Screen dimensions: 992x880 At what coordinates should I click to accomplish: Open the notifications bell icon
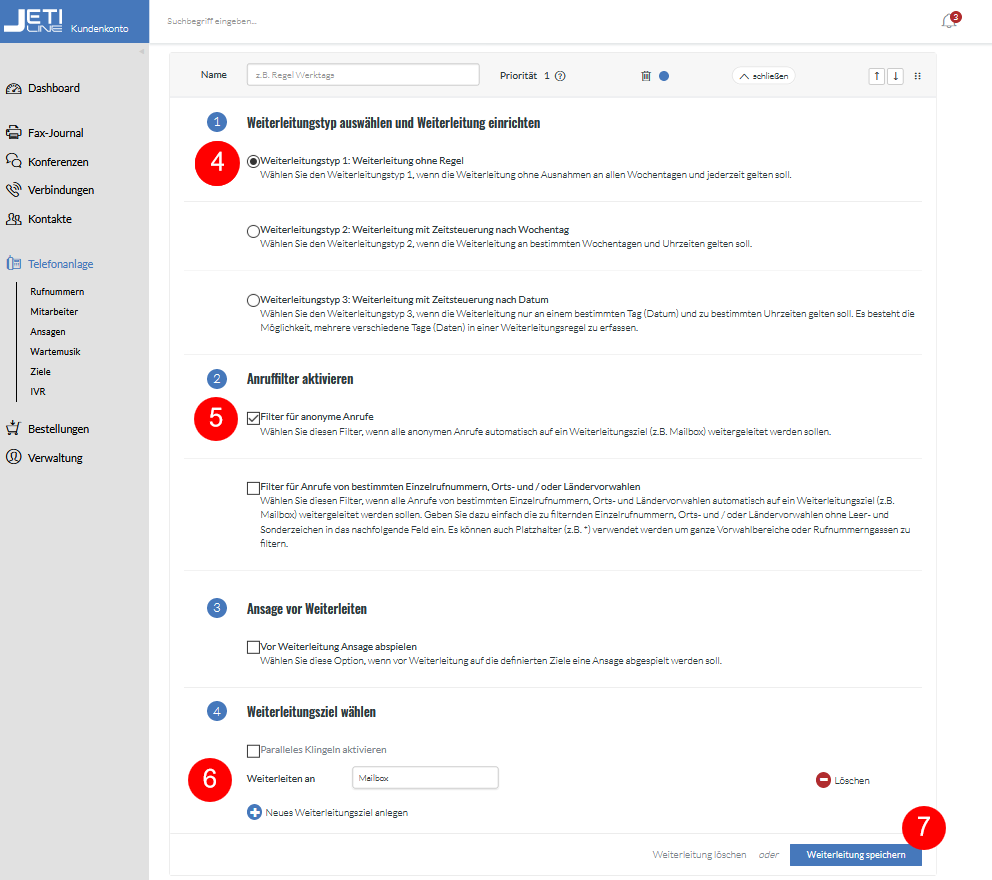pyautogui.click(x=948, y=21)
